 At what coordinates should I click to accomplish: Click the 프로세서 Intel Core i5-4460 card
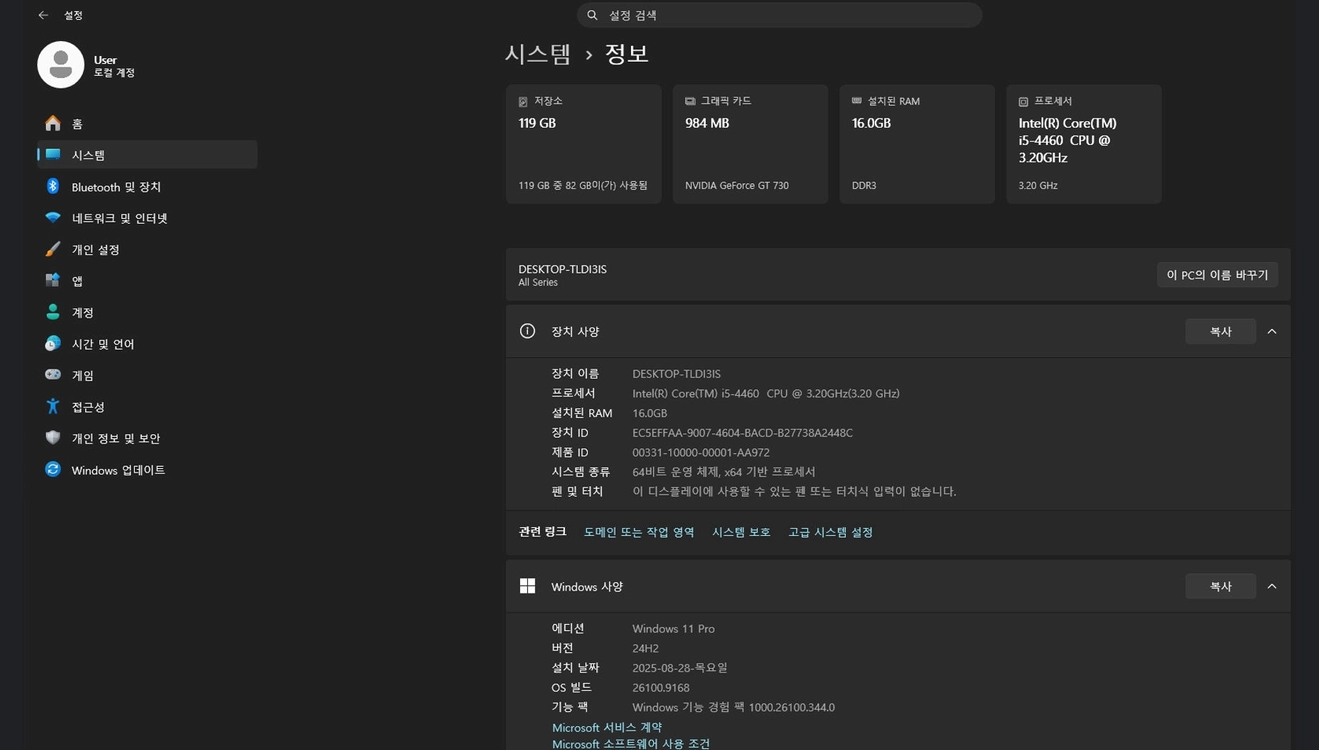(1084, 144)
